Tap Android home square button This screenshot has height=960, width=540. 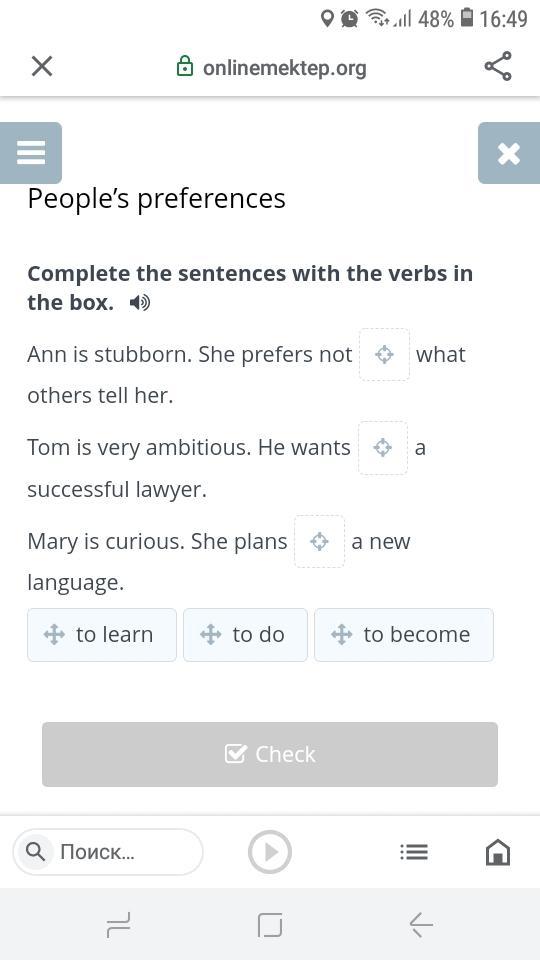(x=270, y=924)
